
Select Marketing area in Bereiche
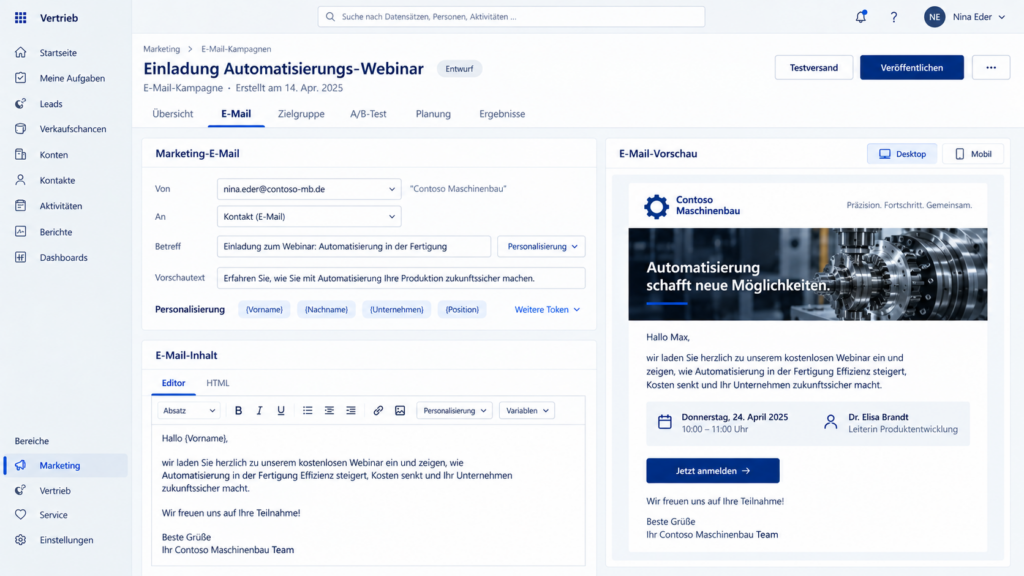(65, 465)
